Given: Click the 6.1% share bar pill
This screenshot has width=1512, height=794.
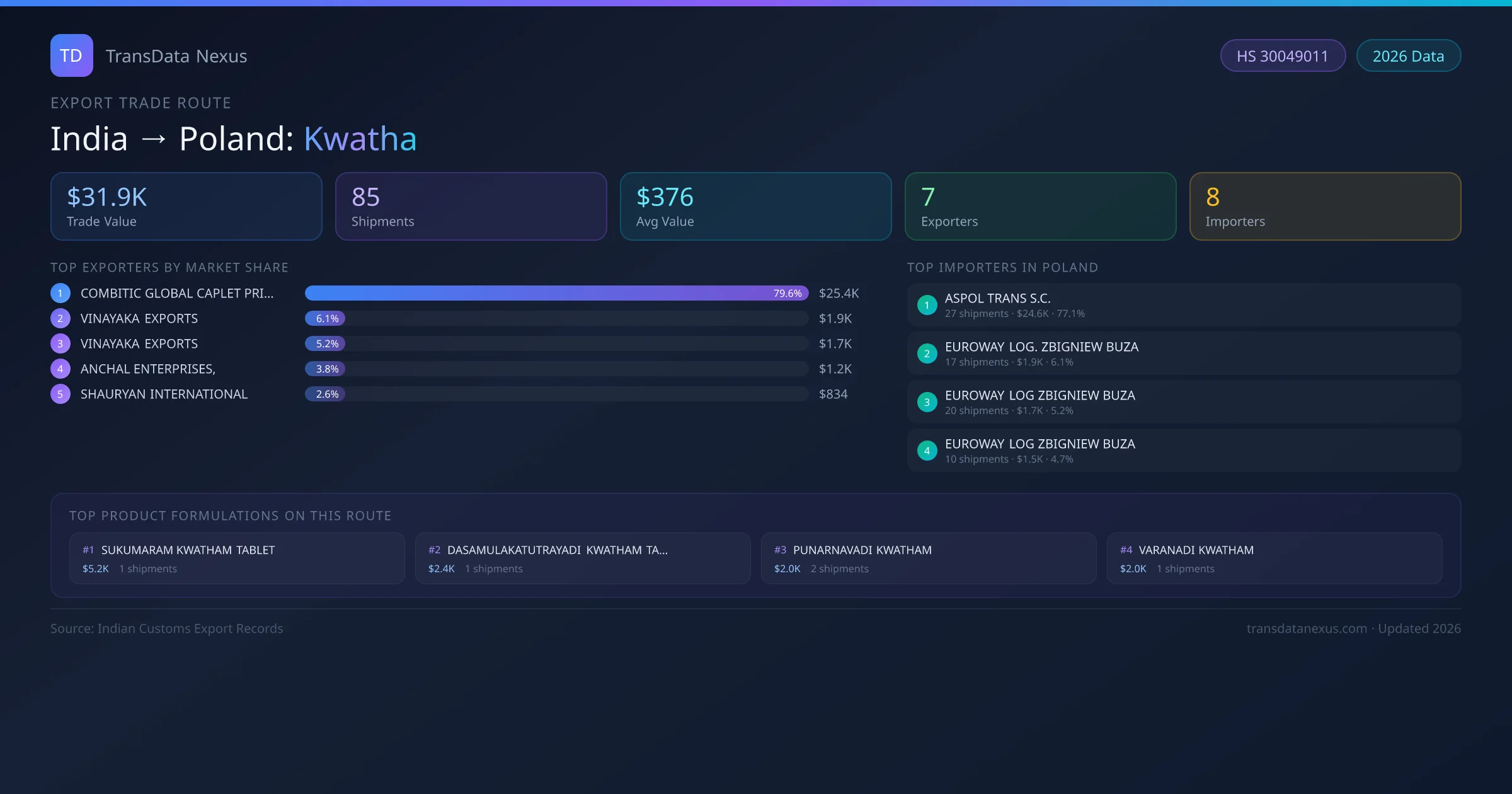Looking at the screenshot, I should pos(325,318).
